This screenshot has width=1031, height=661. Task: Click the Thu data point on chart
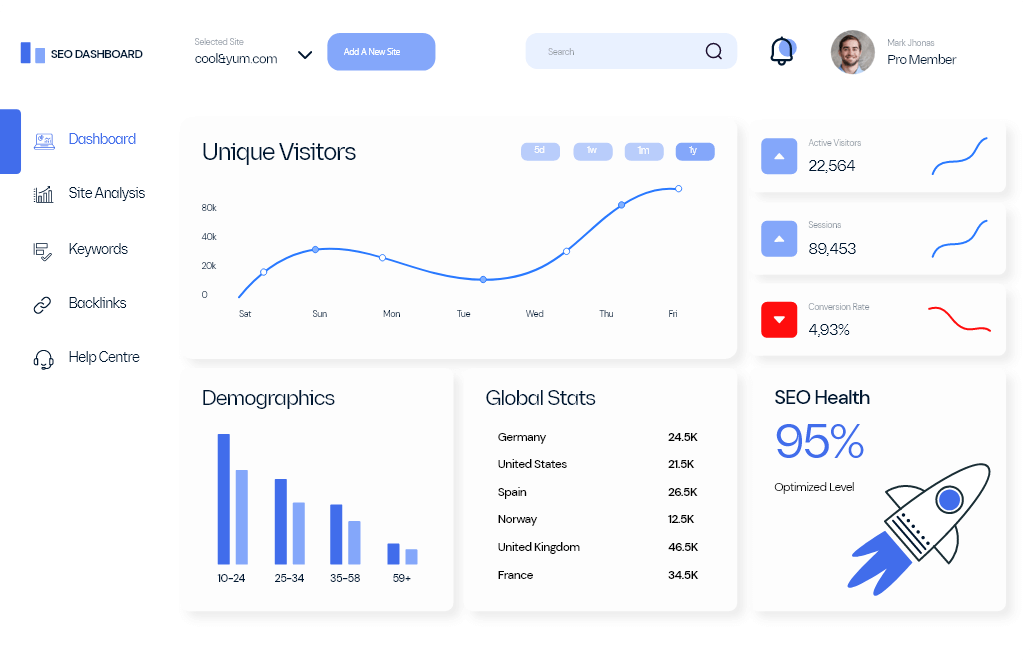coord(621,205)
